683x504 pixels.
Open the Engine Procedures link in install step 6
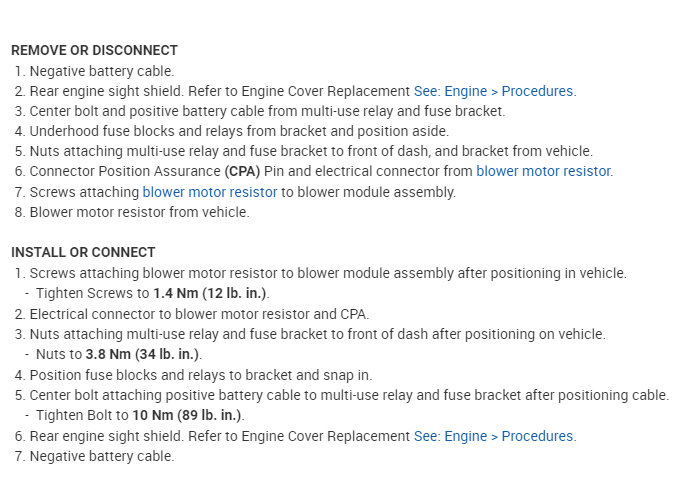494,436
